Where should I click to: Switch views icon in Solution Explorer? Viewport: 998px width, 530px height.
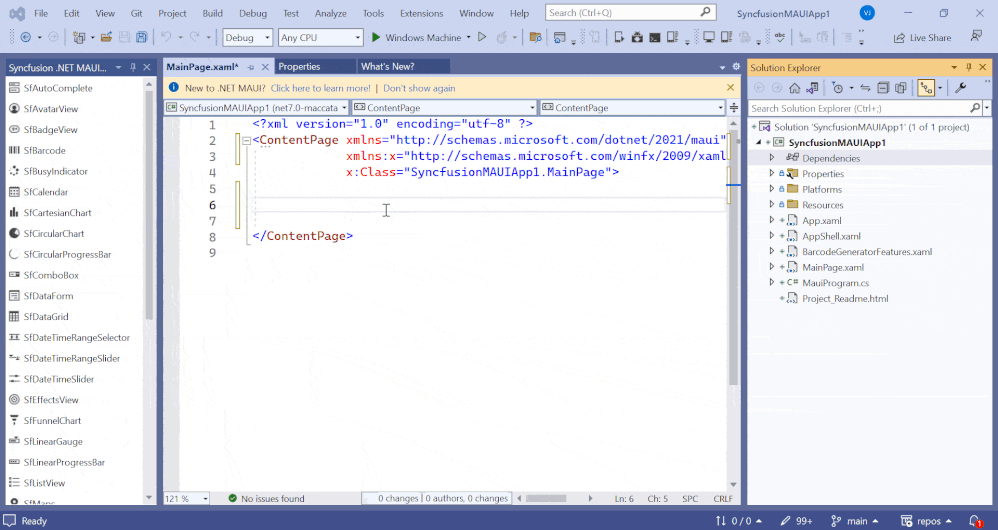pyautogui.click(x=812, y=88)
